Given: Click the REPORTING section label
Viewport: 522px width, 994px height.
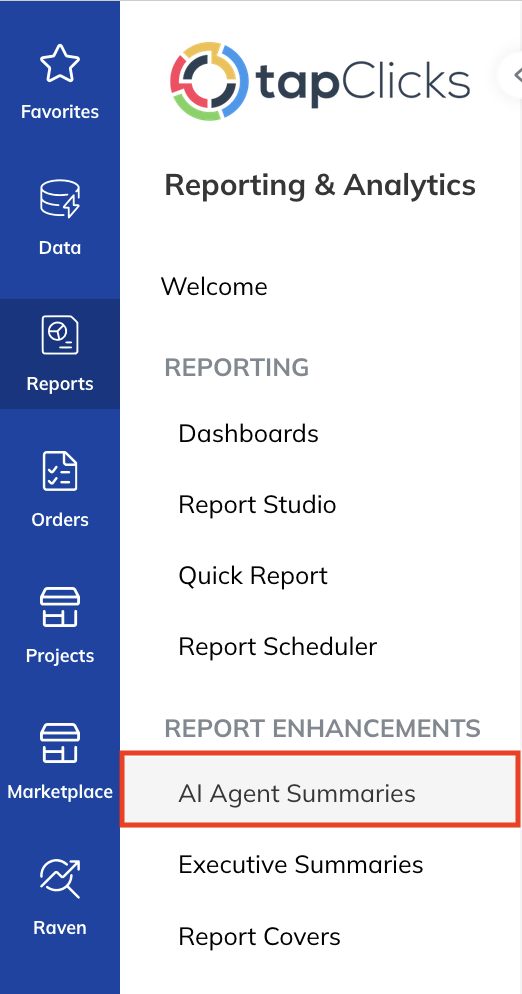Looking at the screenshot, I should coord(237,368).
